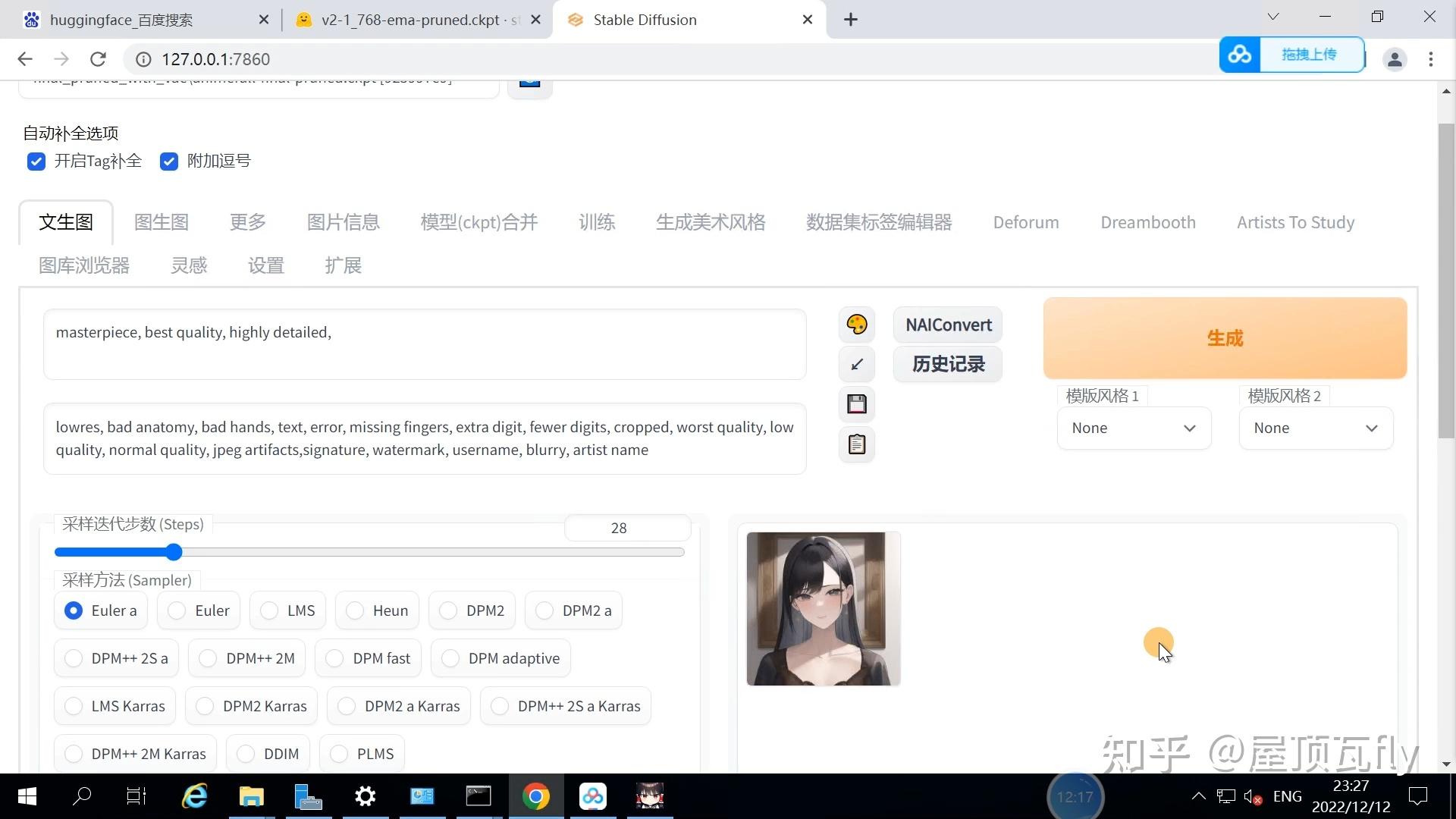Click the Baidu cloud upload extension icon
The image size is (1456, 819).
click(x=1240, y=55)
